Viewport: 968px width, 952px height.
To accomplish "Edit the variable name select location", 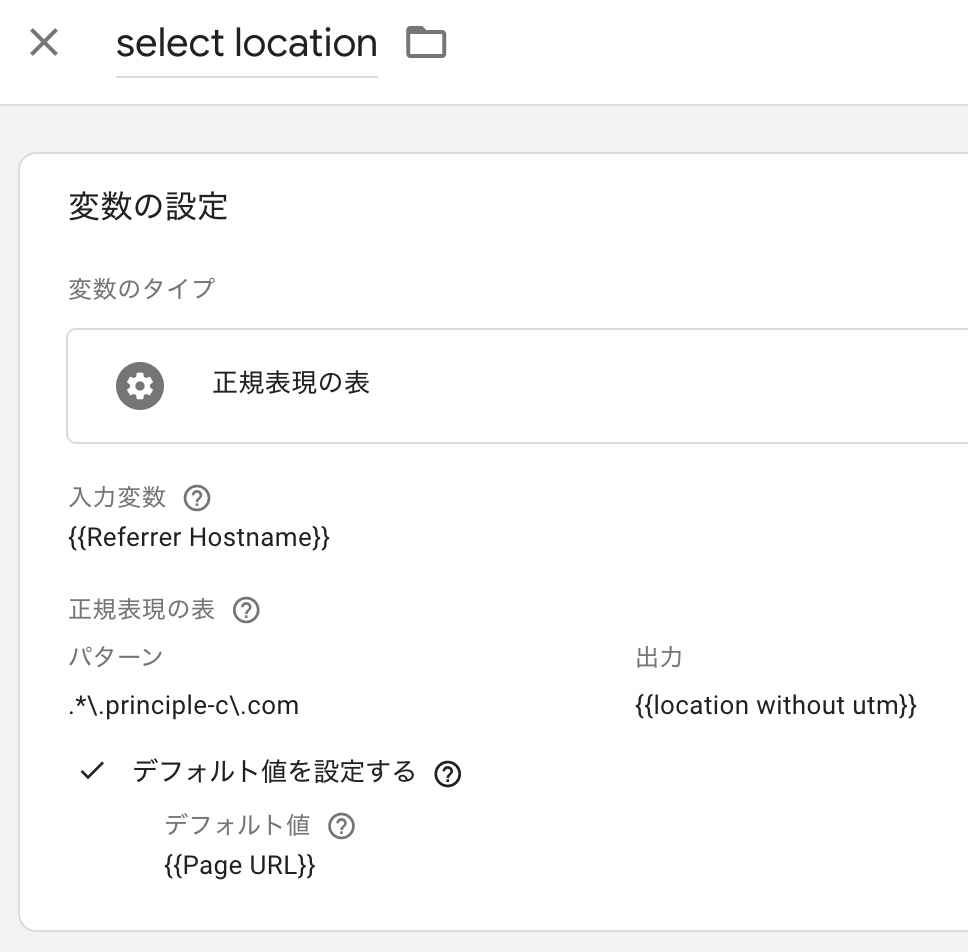I will [x=246, y=42].
